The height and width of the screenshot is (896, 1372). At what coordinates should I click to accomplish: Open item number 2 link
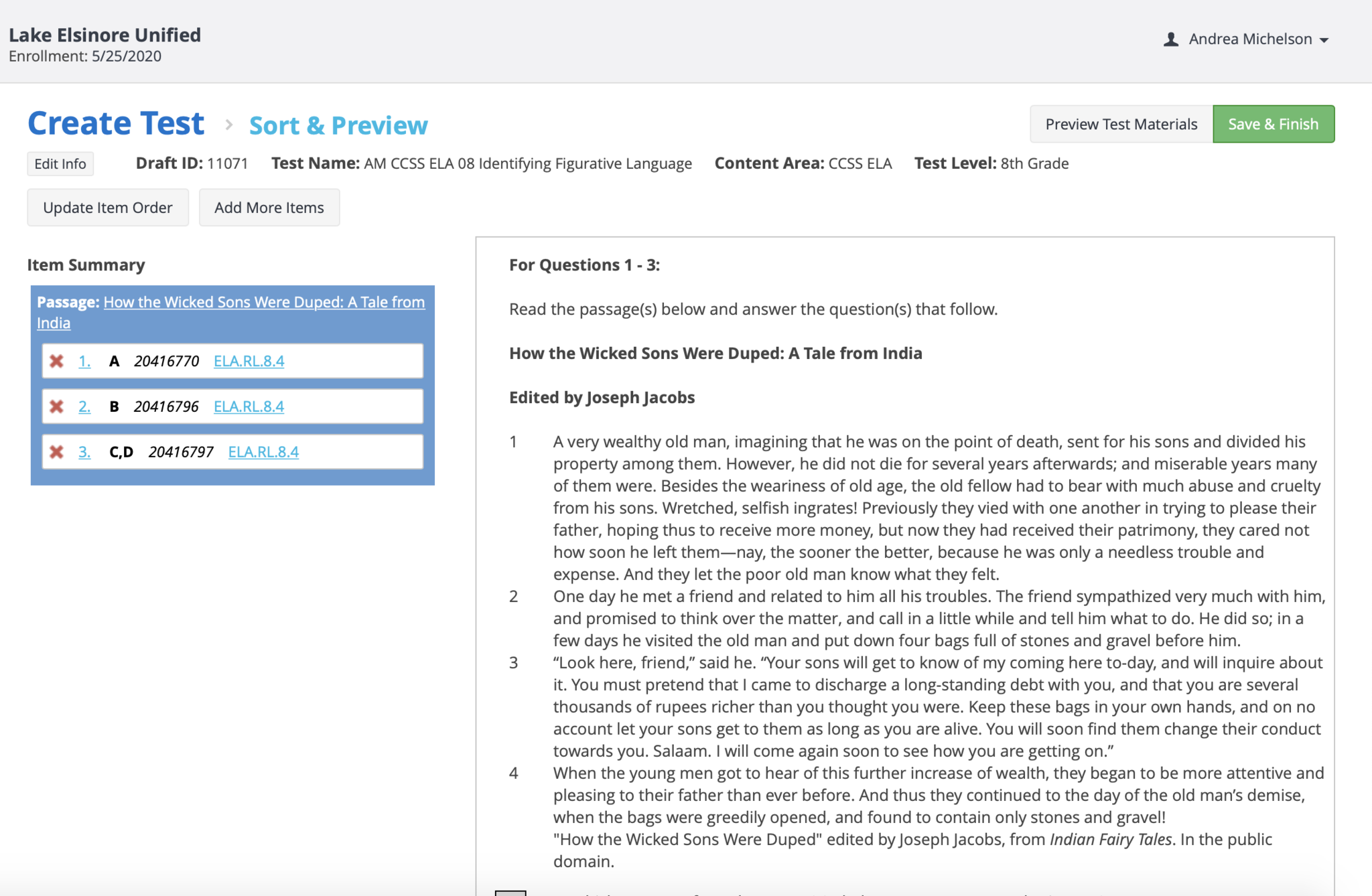click(x=84, y=406)
